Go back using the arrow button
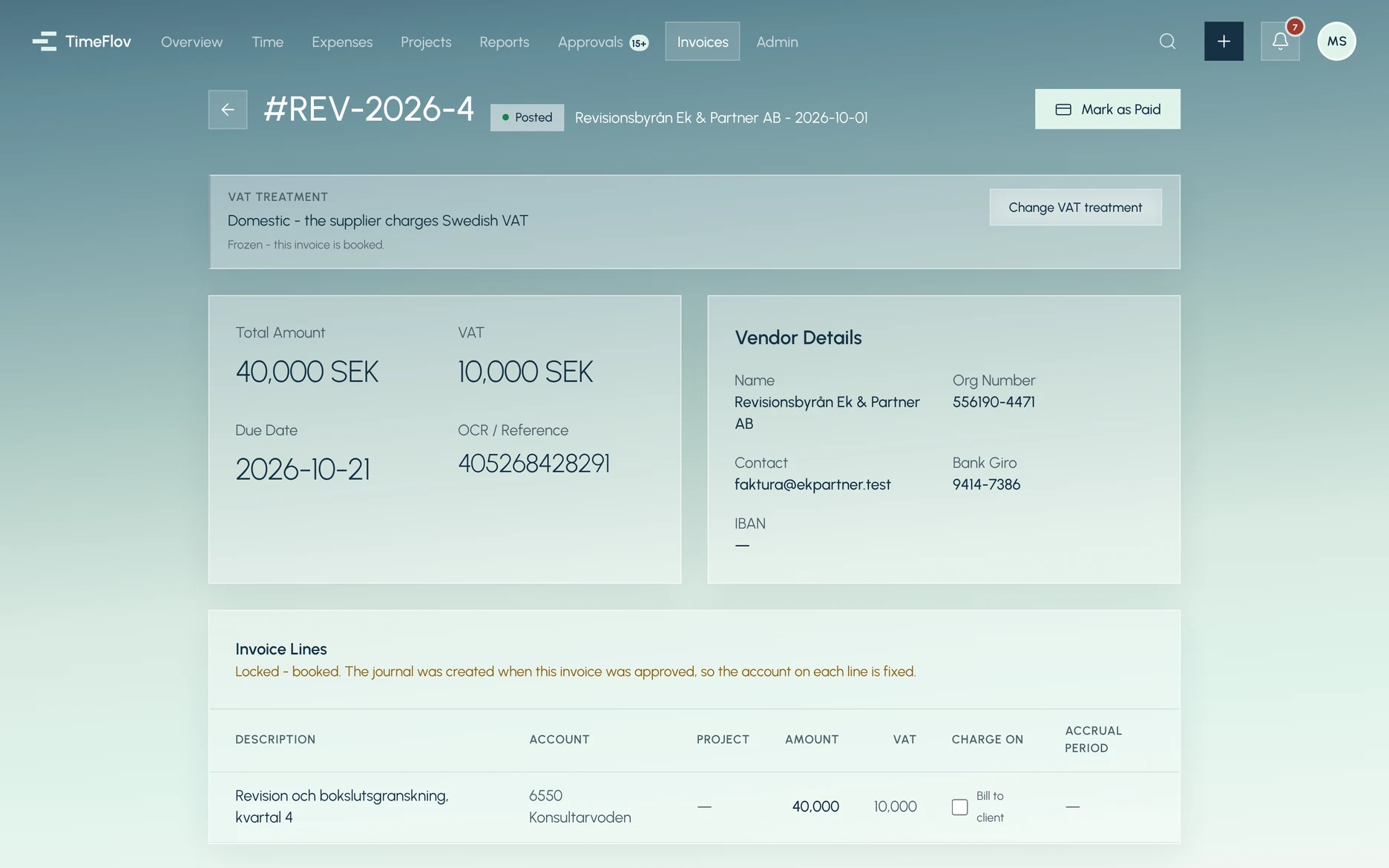Screen dimensions: 1389x868 pos(228,110)
